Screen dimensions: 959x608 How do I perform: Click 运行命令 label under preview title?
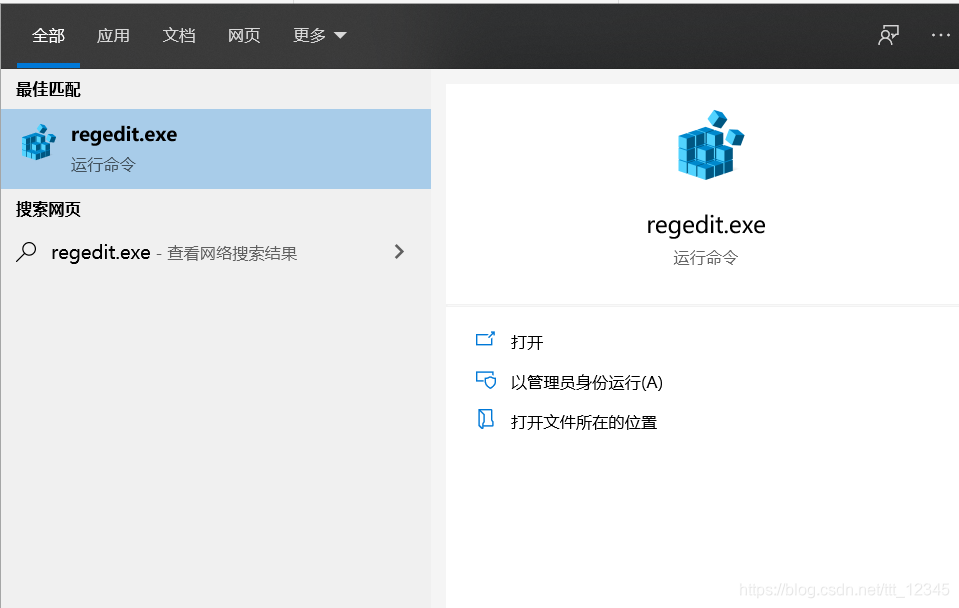tap(705, 258)
